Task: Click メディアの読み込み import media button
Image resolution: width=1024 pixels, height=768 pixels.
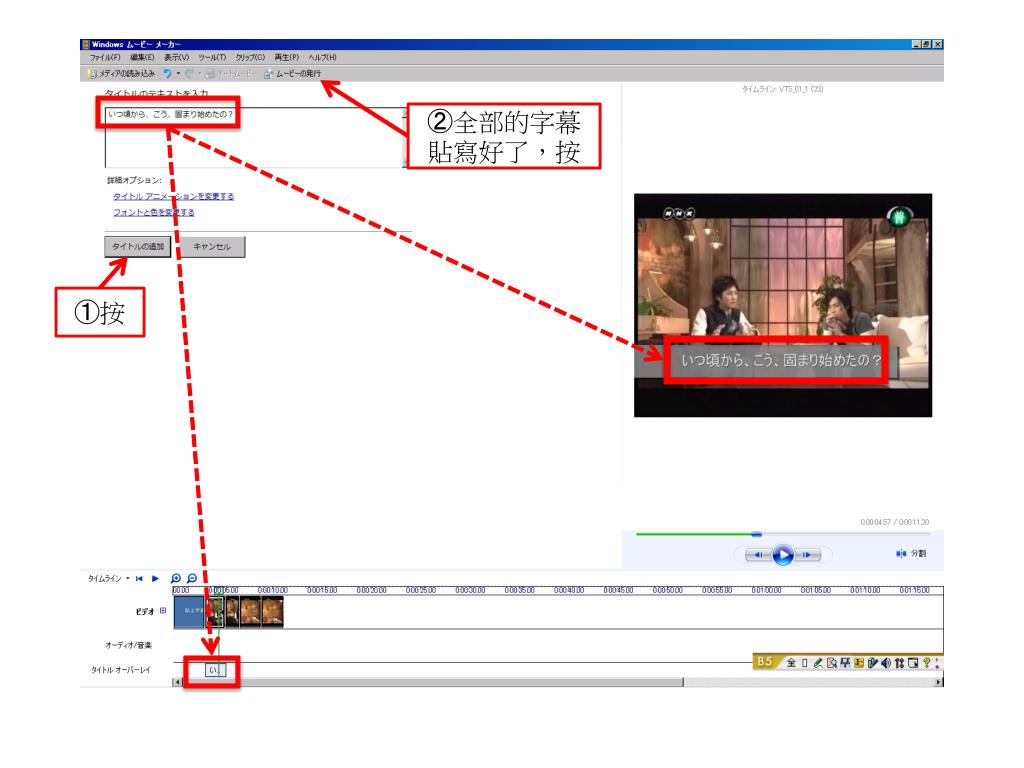Action: click(x=122, y=74)
